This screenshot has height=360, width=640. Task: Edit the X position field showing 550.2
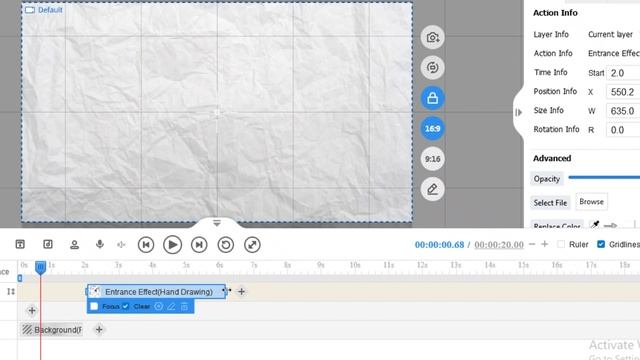click(x=623, y=92)
